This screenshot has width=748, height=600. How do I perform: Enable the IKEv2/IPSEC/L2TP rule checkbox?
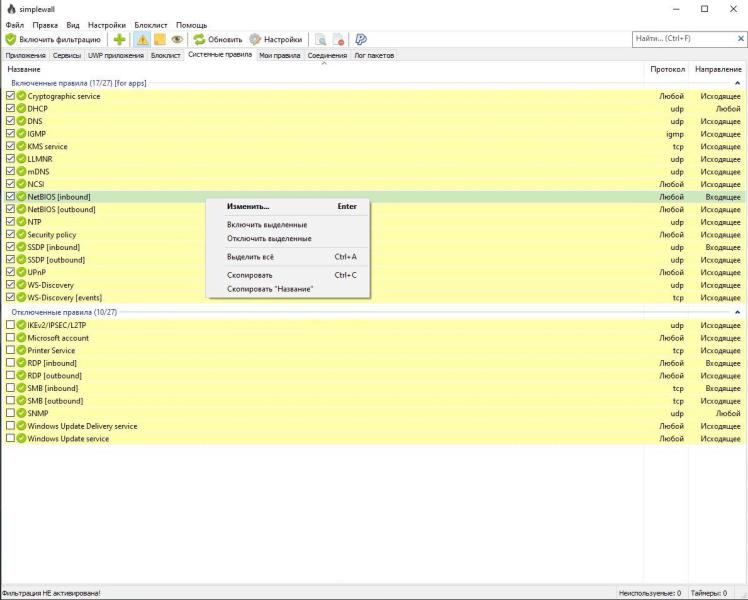tap(10, 325)
